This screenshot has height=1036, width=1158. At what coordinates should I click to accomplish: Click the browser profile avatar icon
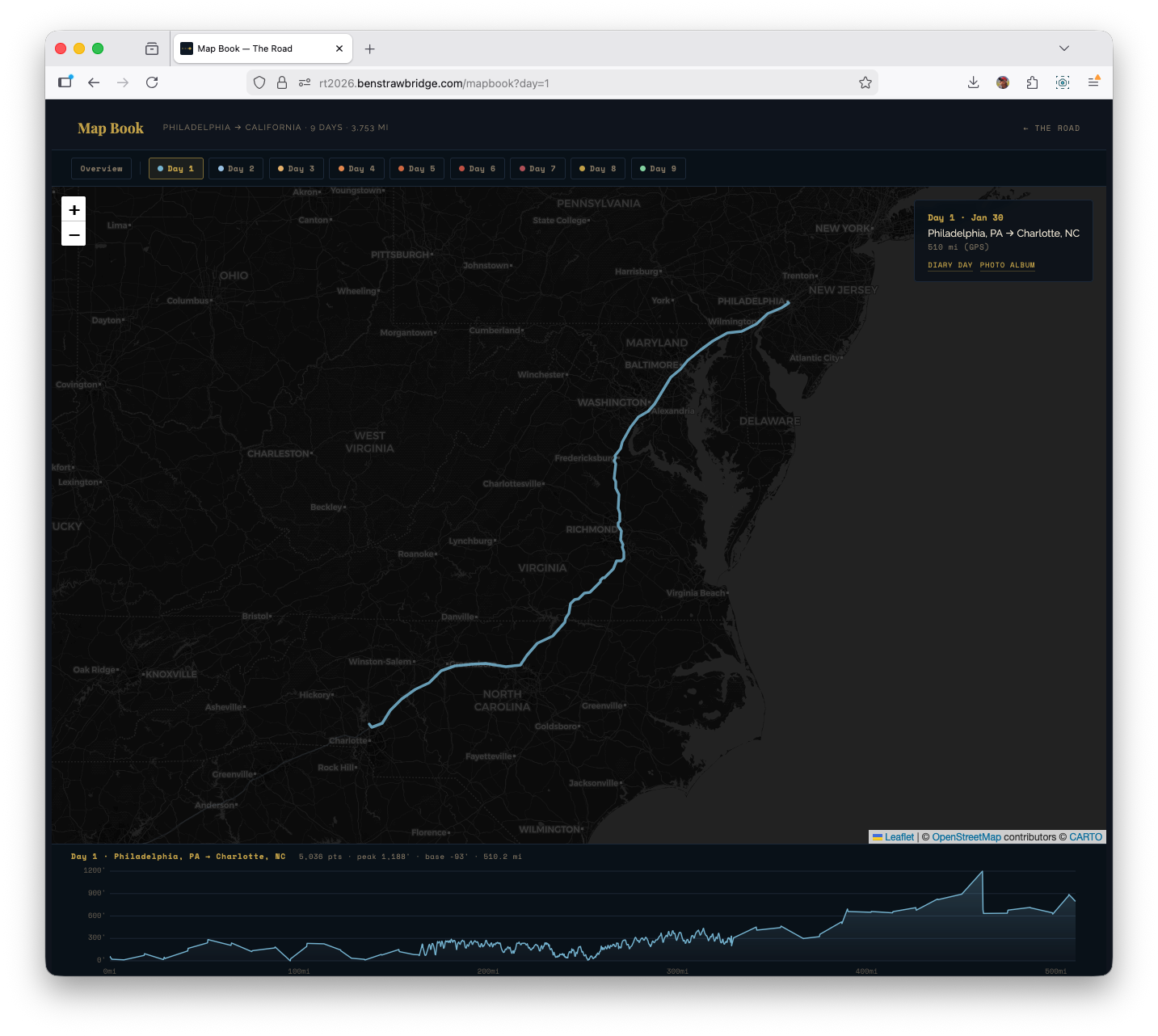coord(1003,82)
